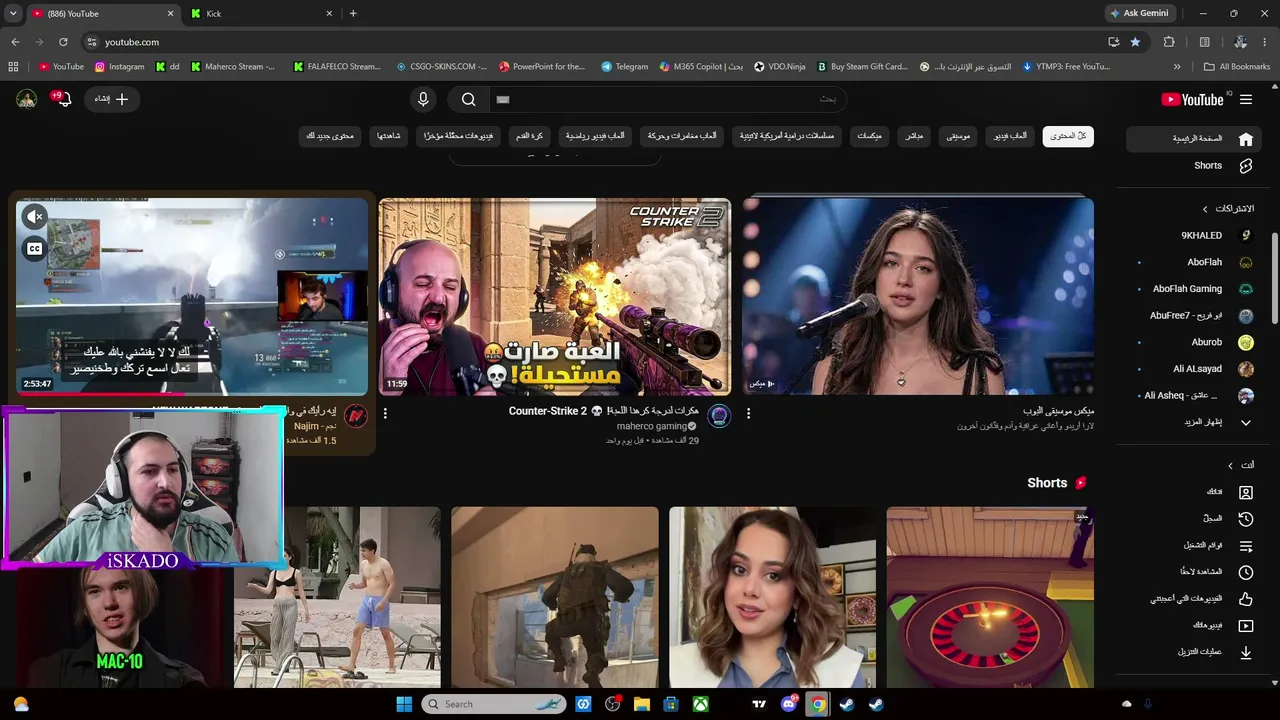Viewport: 1280px width, 720px height.
Task: Filter feed by the mixes chip
Action: pyautogui.click(x=869, y=136)
